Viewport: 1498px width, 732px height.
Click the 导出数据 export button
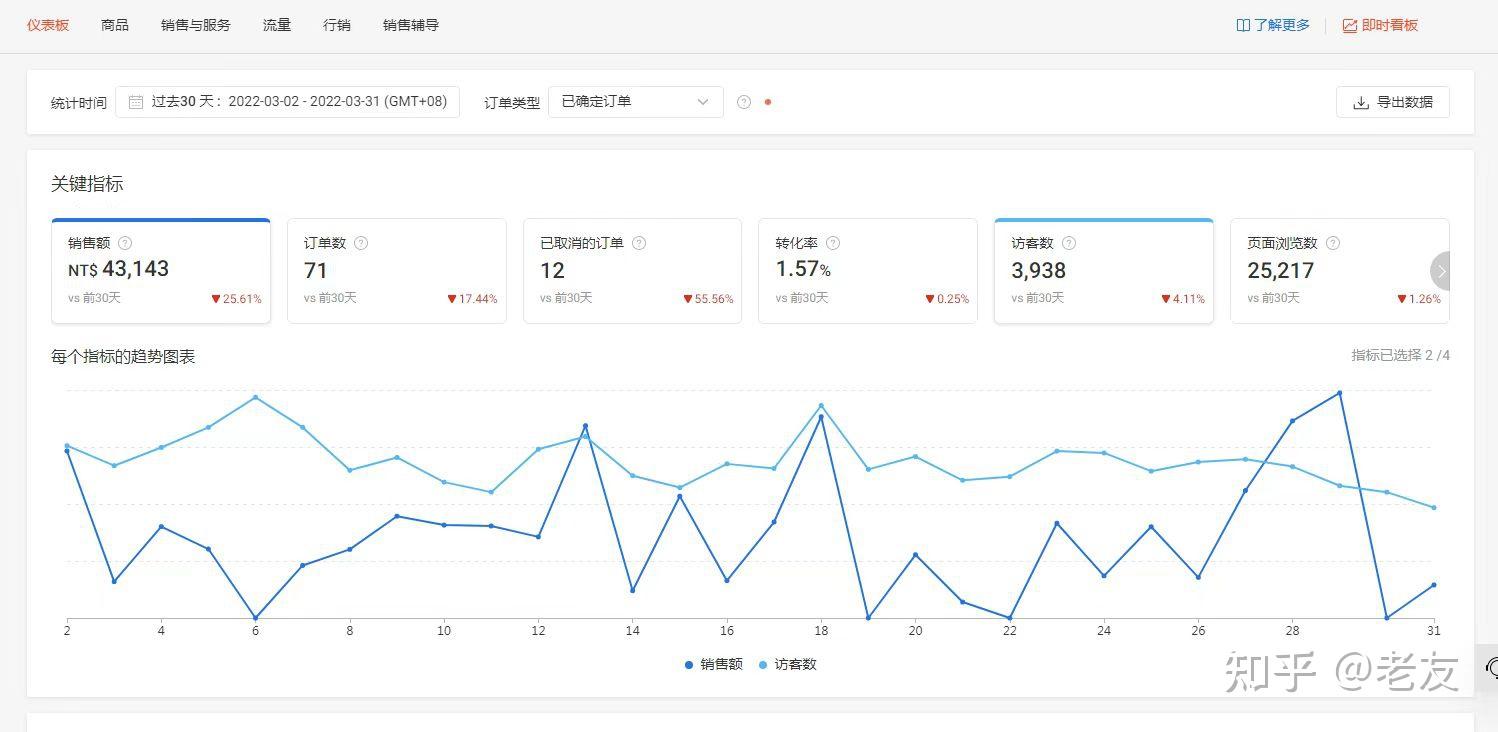click(x=1392, y=101)
